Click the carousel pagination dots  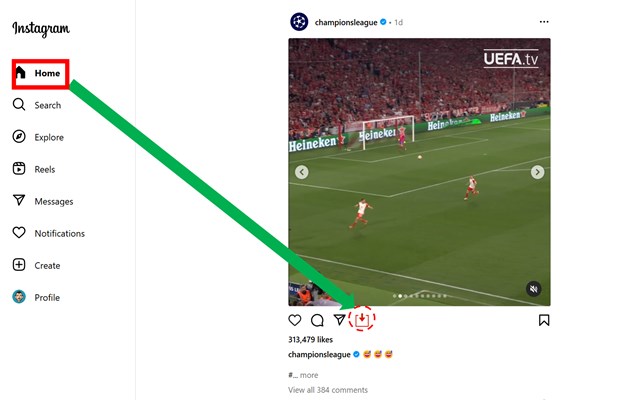point(420,296)
